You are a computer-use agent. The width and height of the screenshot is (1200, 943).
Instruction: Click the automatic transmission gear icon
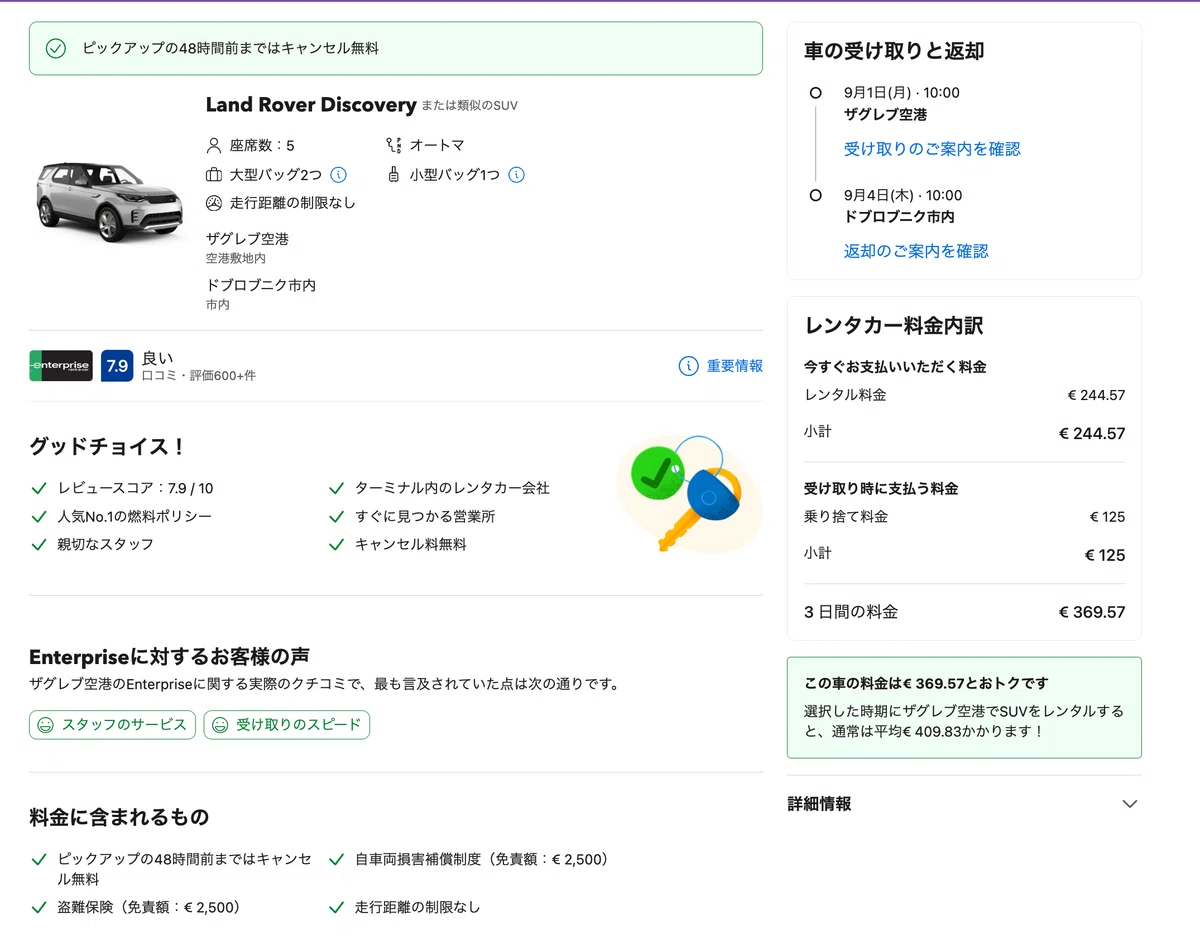pos(394,145)
